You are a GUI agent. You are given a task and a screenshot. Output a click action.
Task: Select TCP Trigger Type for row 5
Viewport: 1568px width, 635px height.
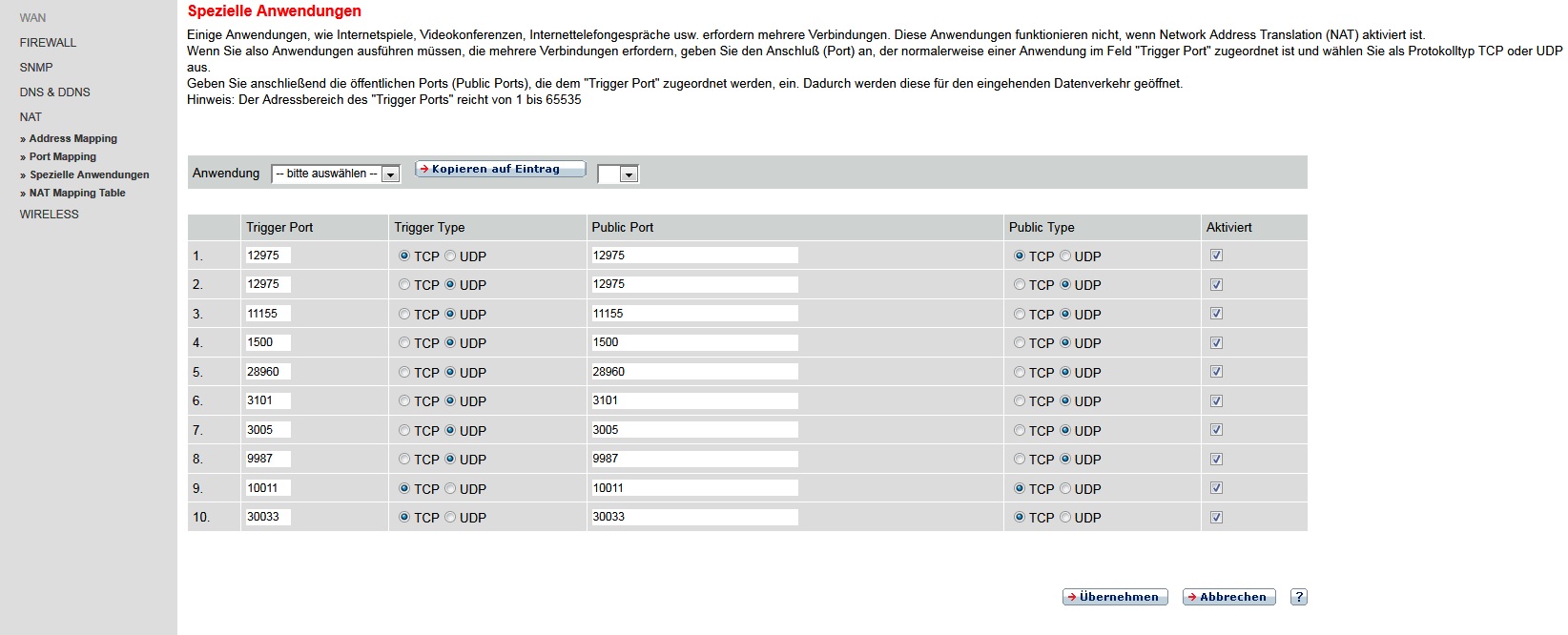404,372
